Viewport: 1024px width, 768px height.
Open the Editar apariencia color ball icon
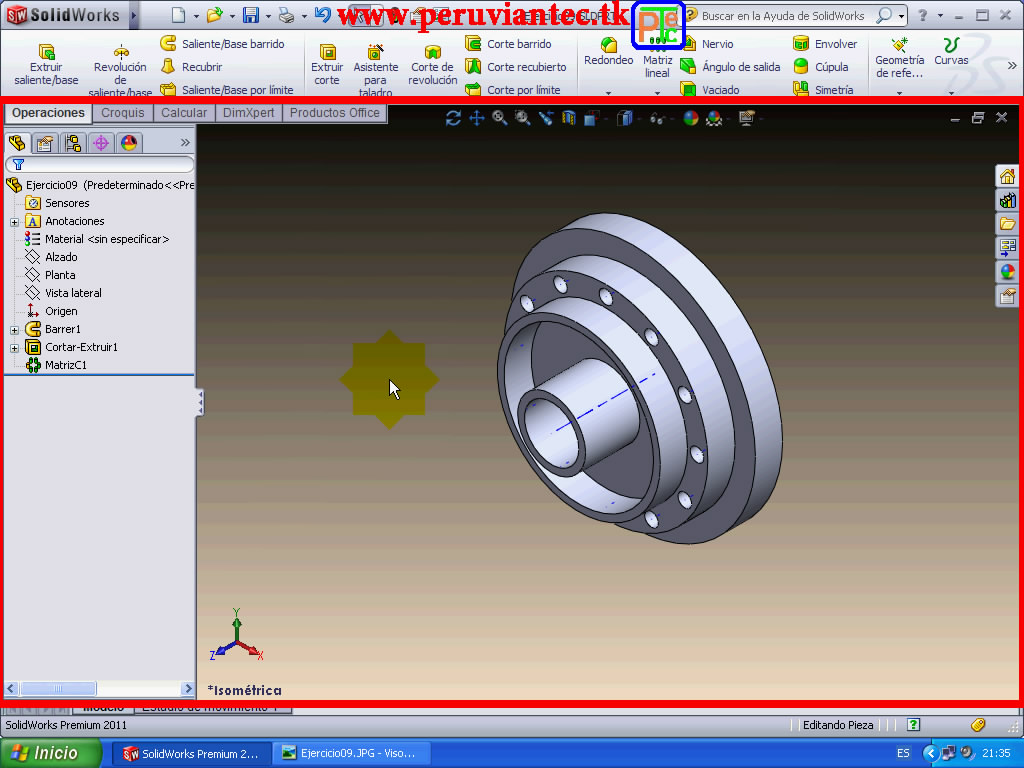[x=689, y=117]
